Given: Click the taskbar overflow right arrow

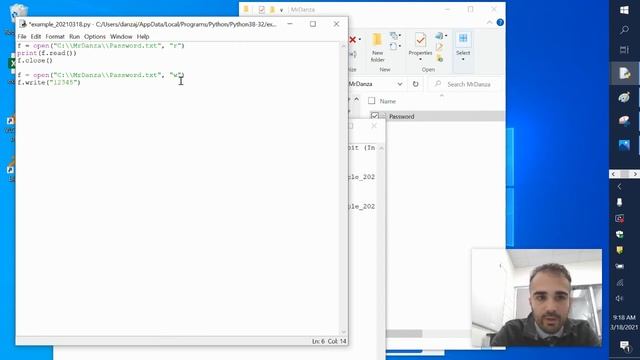Looking at the screenshot, I should coord(635,174).
